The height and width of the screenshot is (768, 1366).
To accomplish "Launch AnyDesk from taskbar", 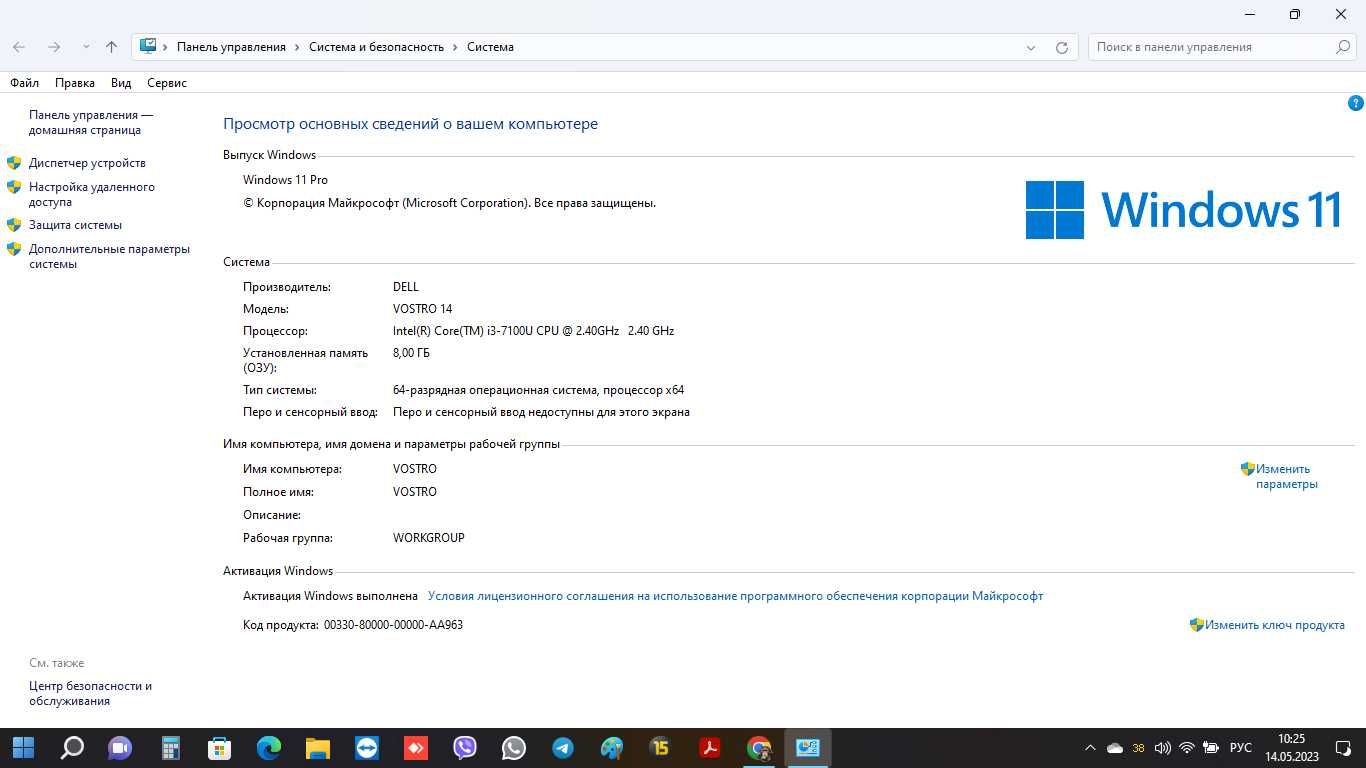I will coord(416,748).
